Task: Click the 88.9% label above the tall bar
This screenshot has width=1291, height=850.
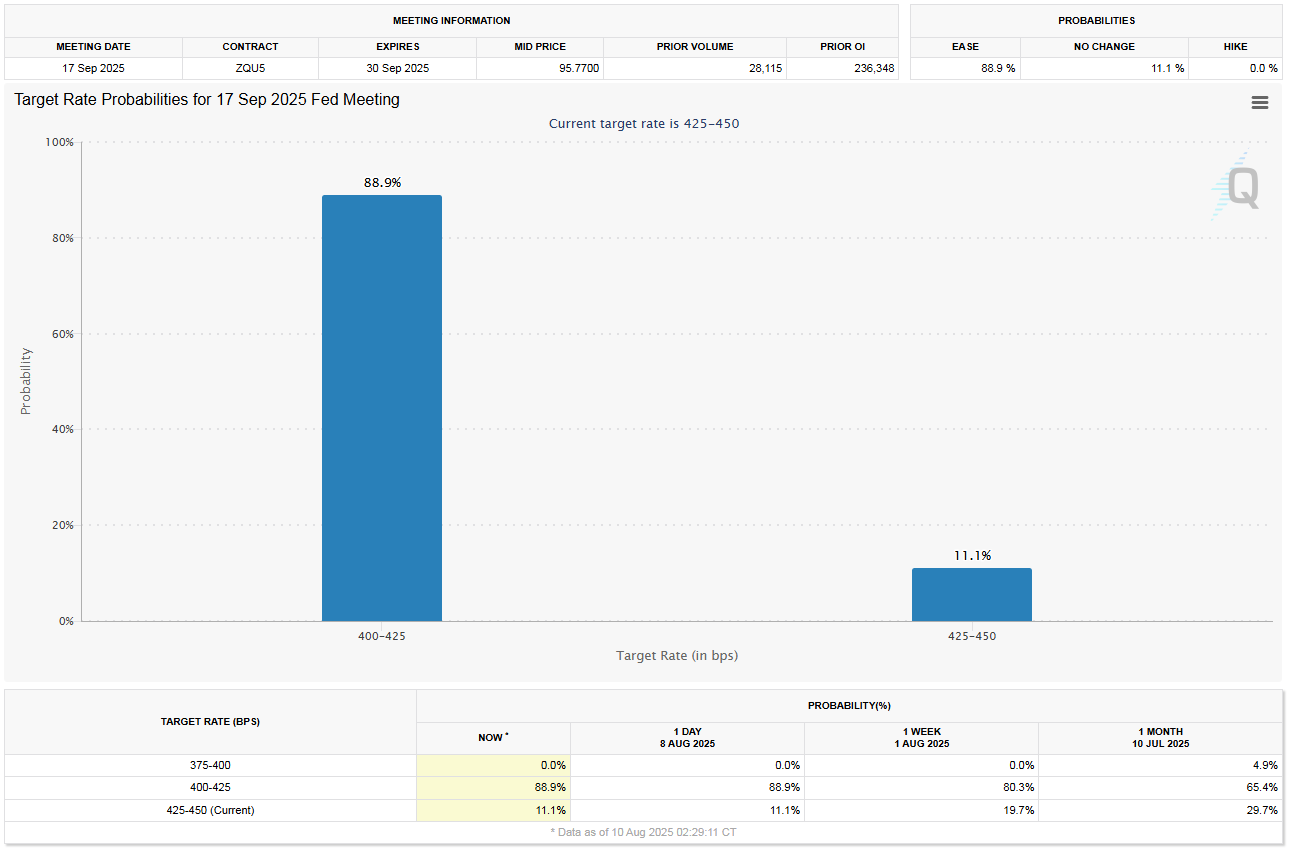Action: pos(382,183)
